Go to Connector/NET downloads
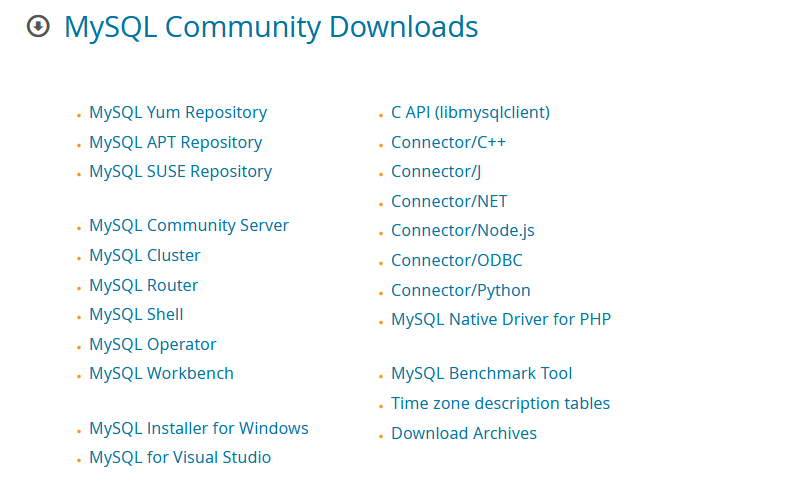Image resolution: width=785 pixels, height=500 pixels. (449, 201)
